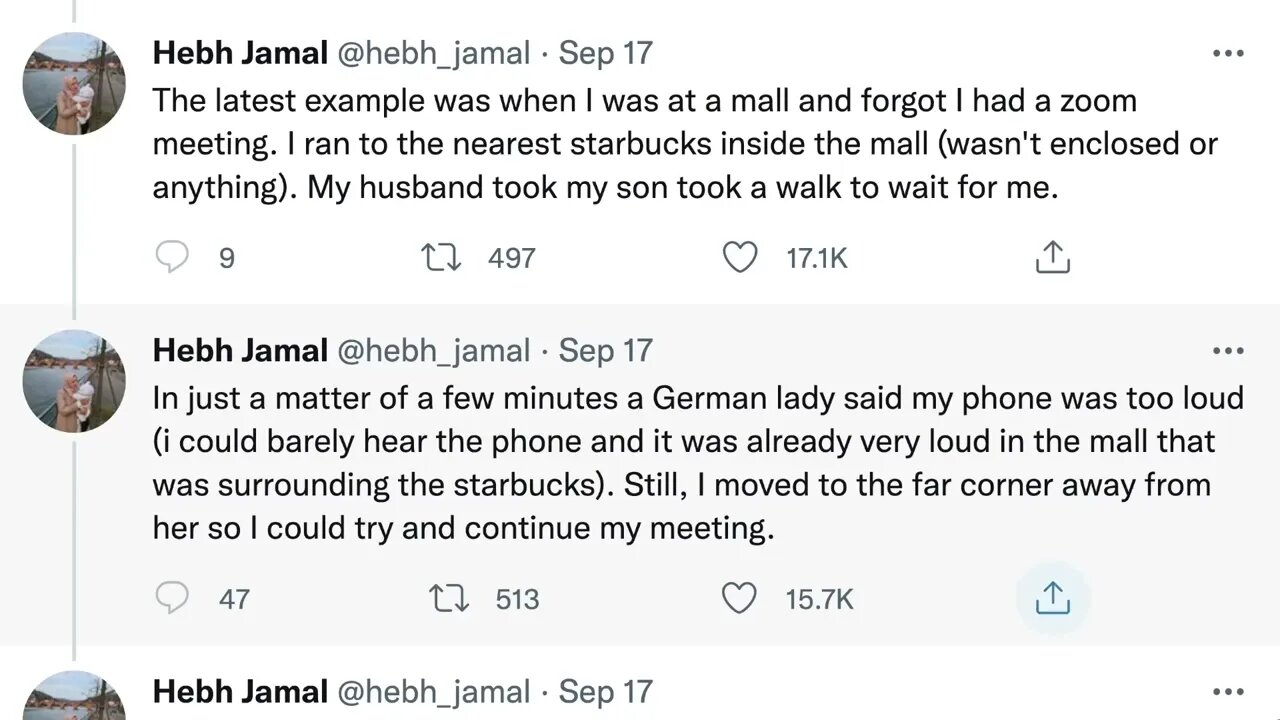This screenshot has width=1280, height=720.
Task: Open more options on first tweet
Action: pos(1227,54)
